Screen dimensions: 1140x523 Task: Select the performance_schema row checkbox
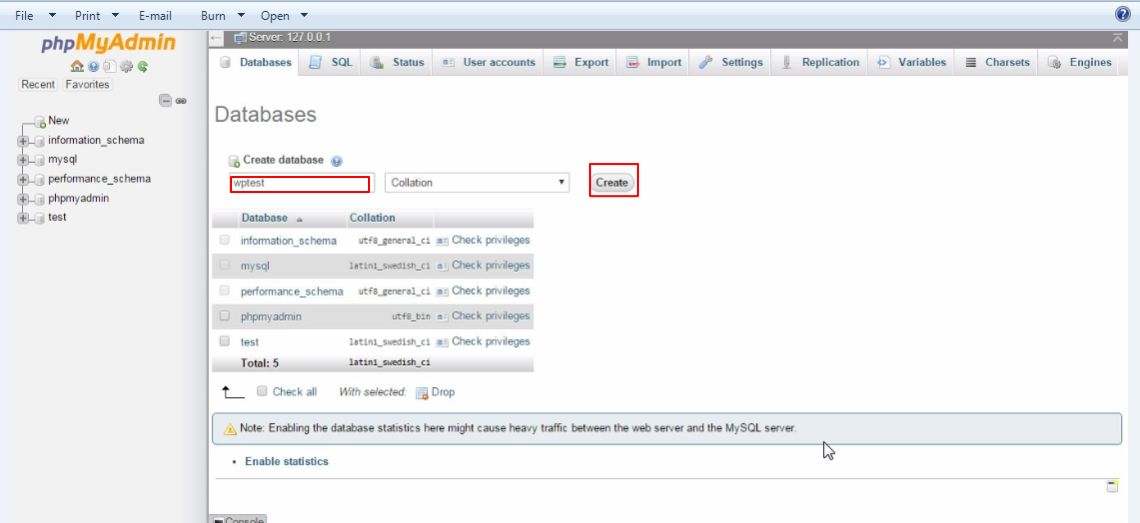click(x=224, y=291)
